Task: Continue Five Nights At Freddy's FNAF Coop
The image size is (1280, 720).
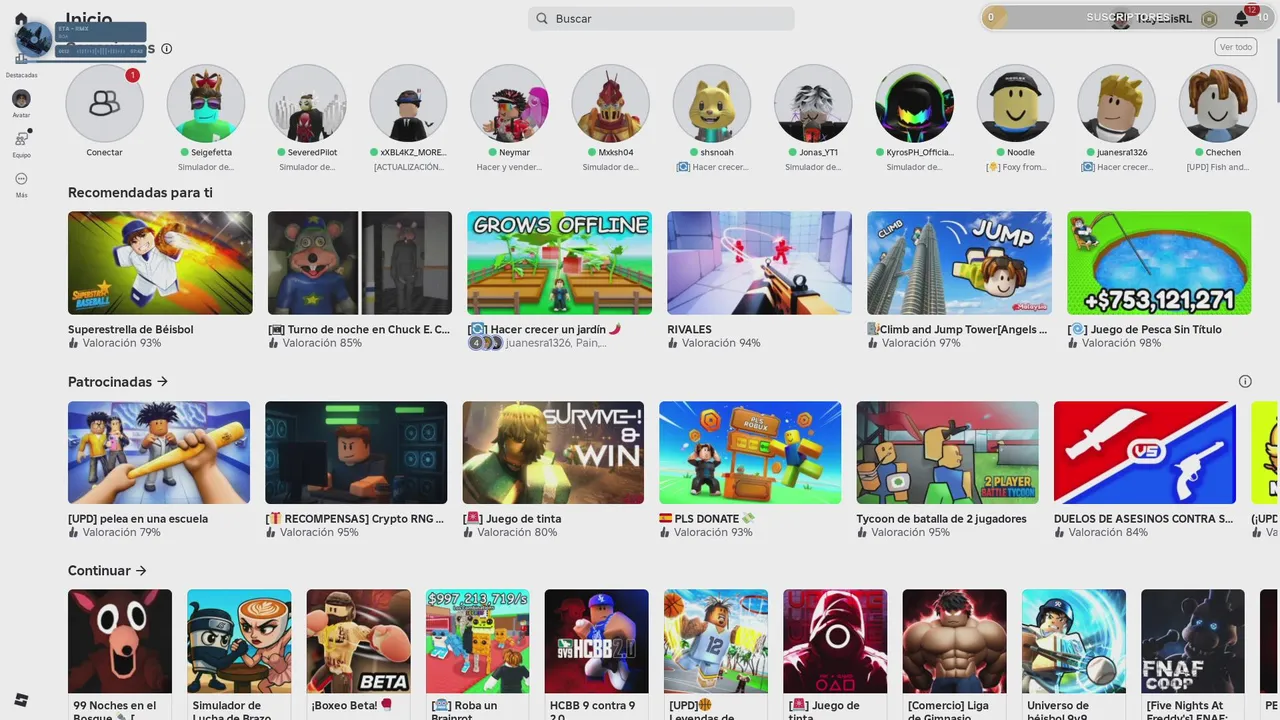Action: click(1193, 641)
